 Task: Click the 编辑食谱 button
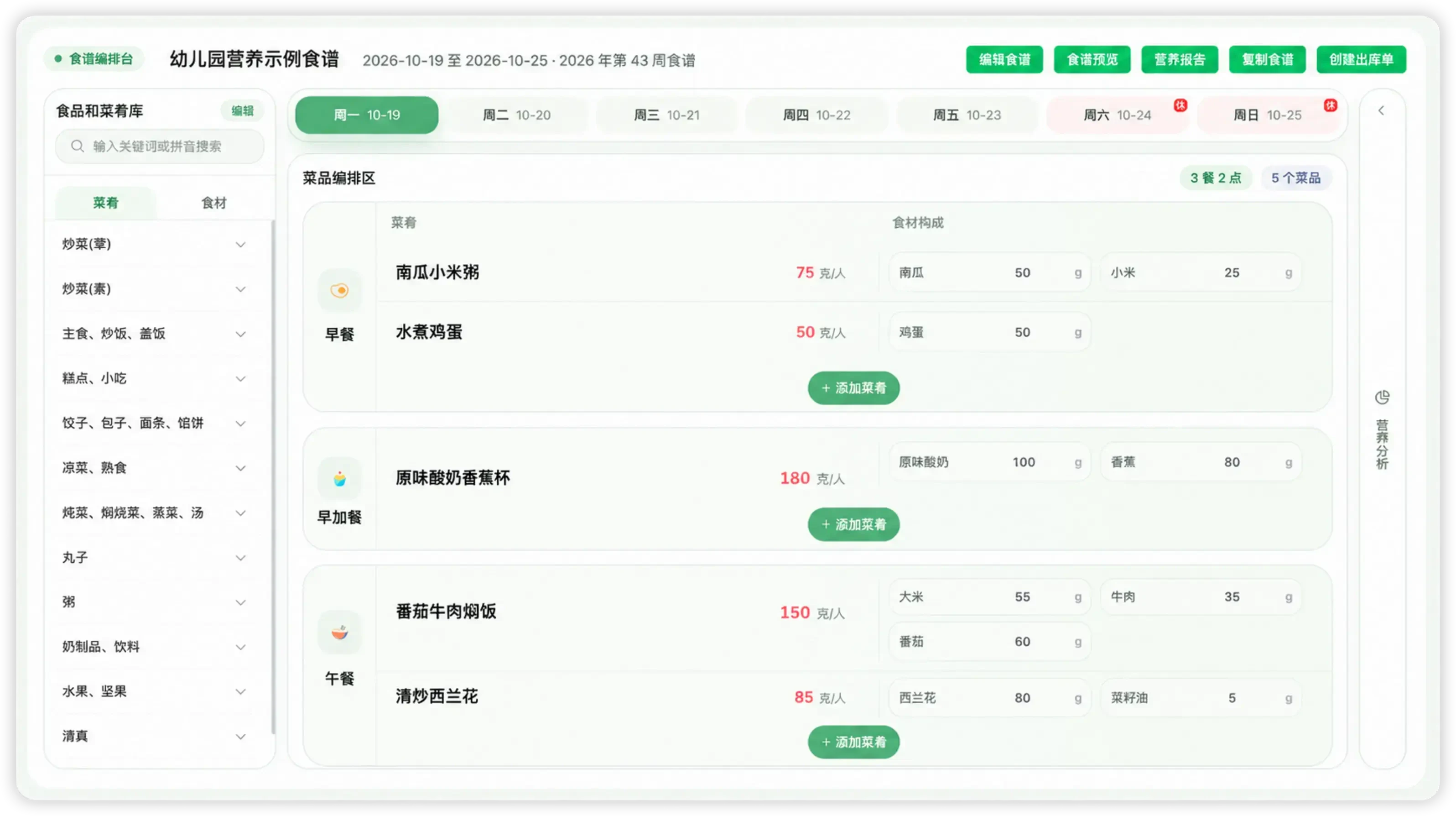coord(1004,59)
